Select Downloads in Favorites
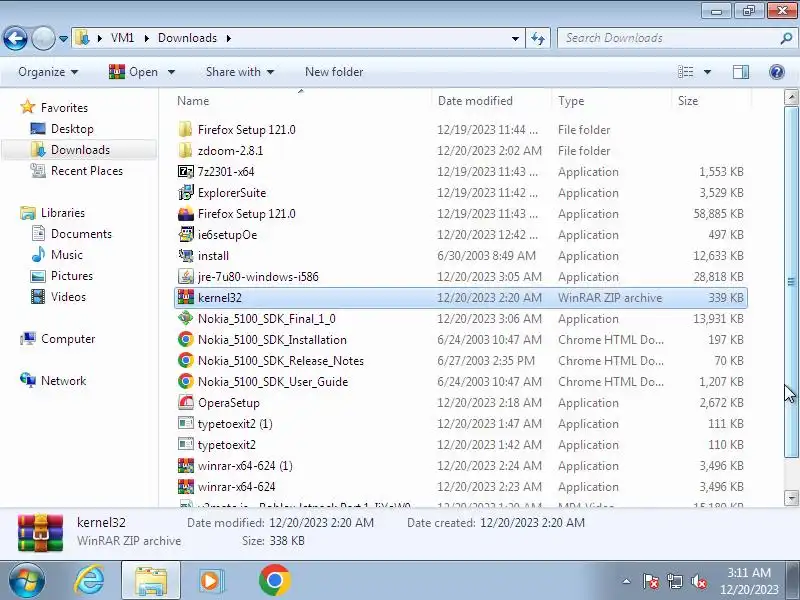 (80, 149)
